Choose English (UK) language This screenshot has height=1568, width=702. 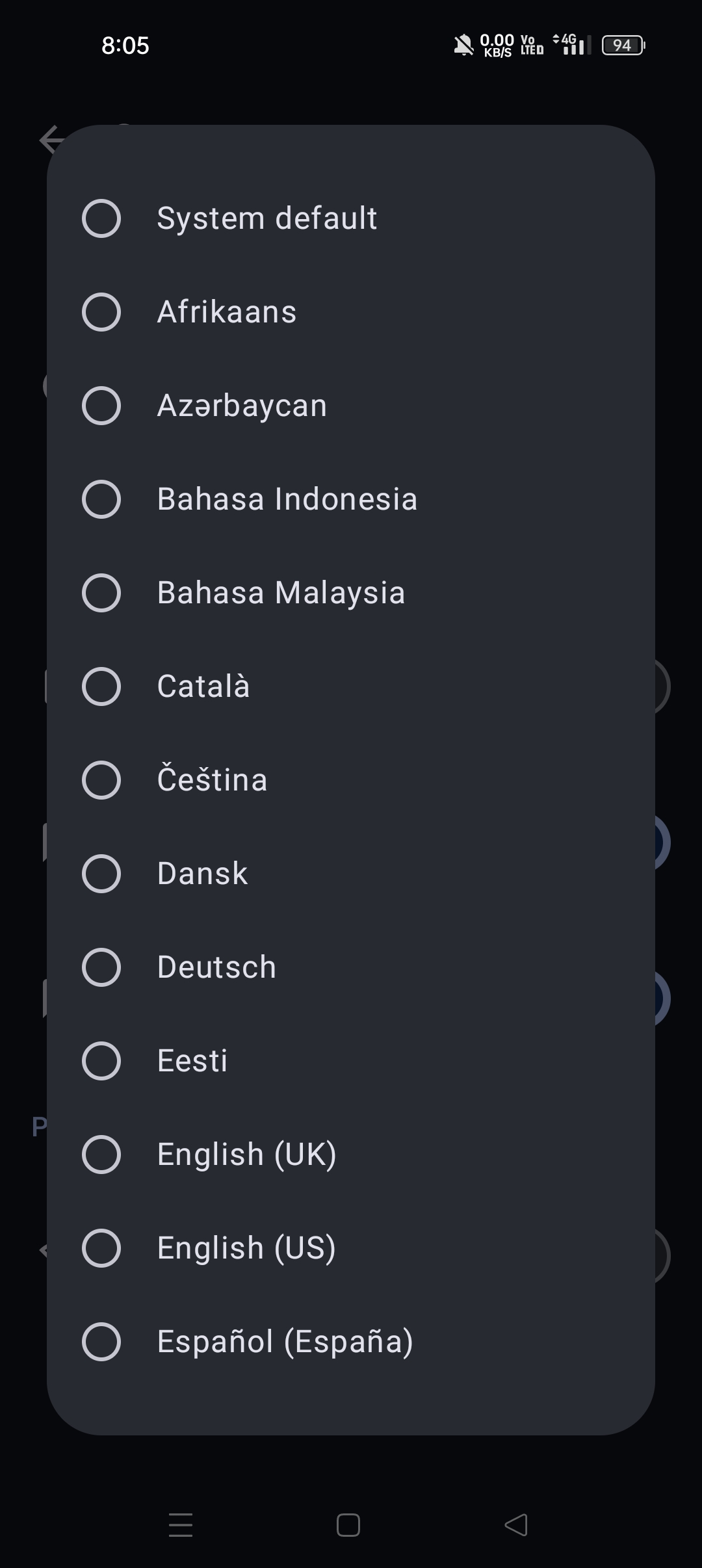(101, 1155)
